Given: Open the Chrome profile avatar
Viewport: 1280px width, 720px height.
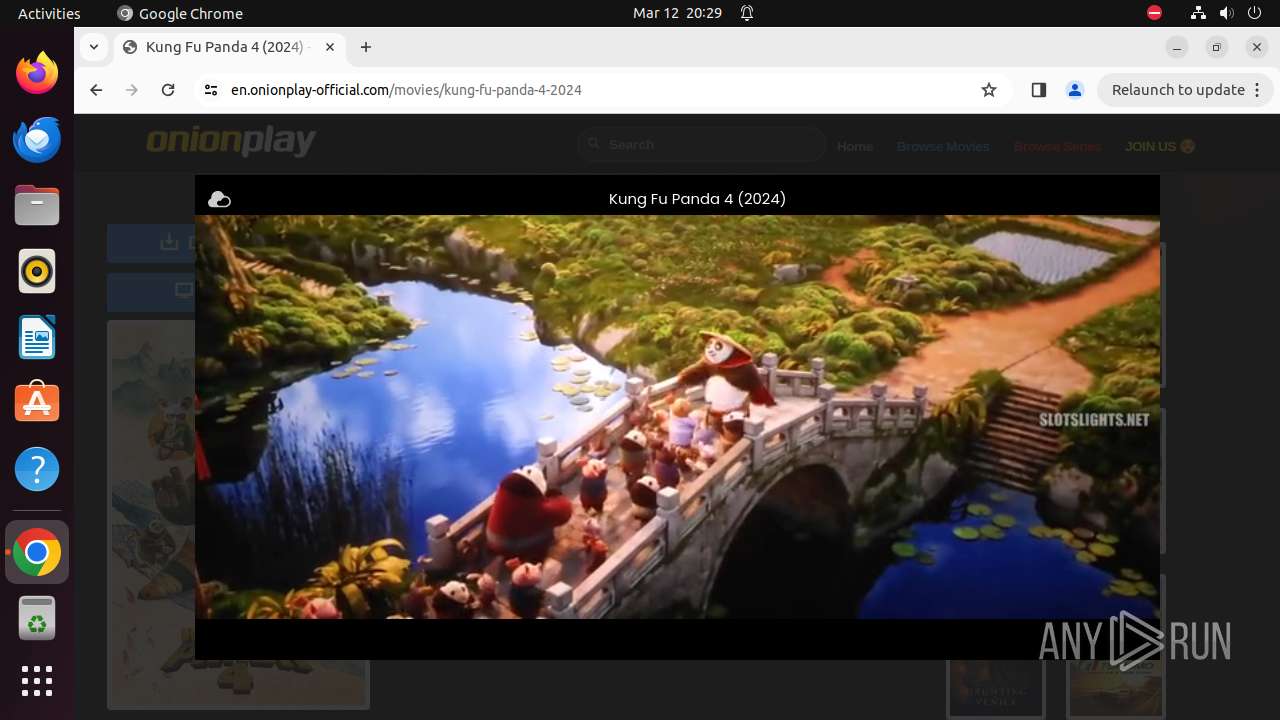Looking at the screenshot, I should pos(1075,90).
